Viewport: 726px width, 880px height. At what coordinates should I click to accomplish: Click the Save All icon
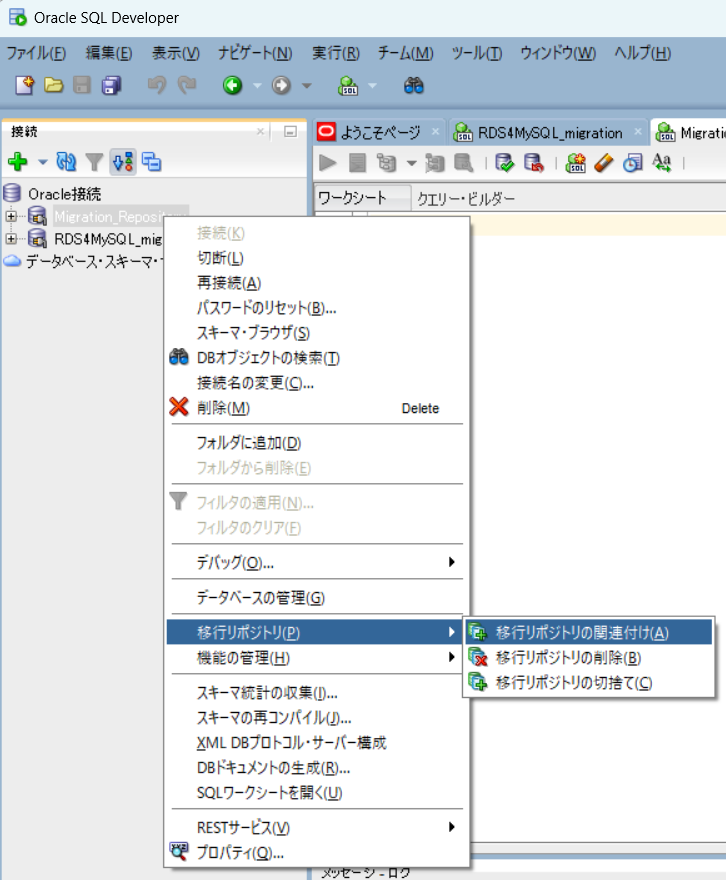coord(111,85)
